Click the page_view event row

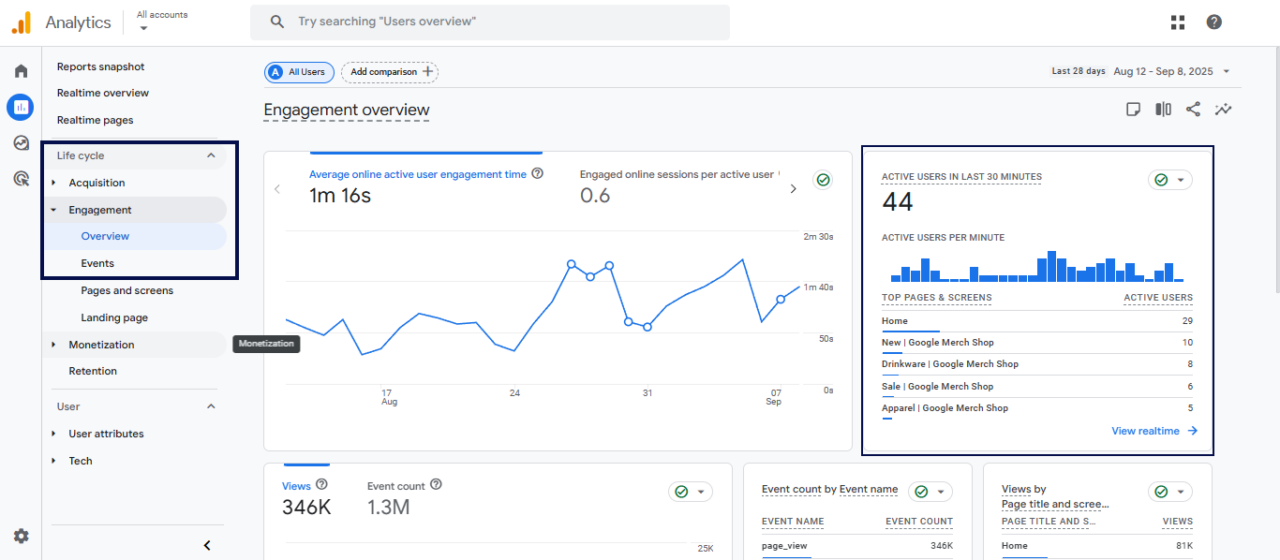[x=857, y=546]
